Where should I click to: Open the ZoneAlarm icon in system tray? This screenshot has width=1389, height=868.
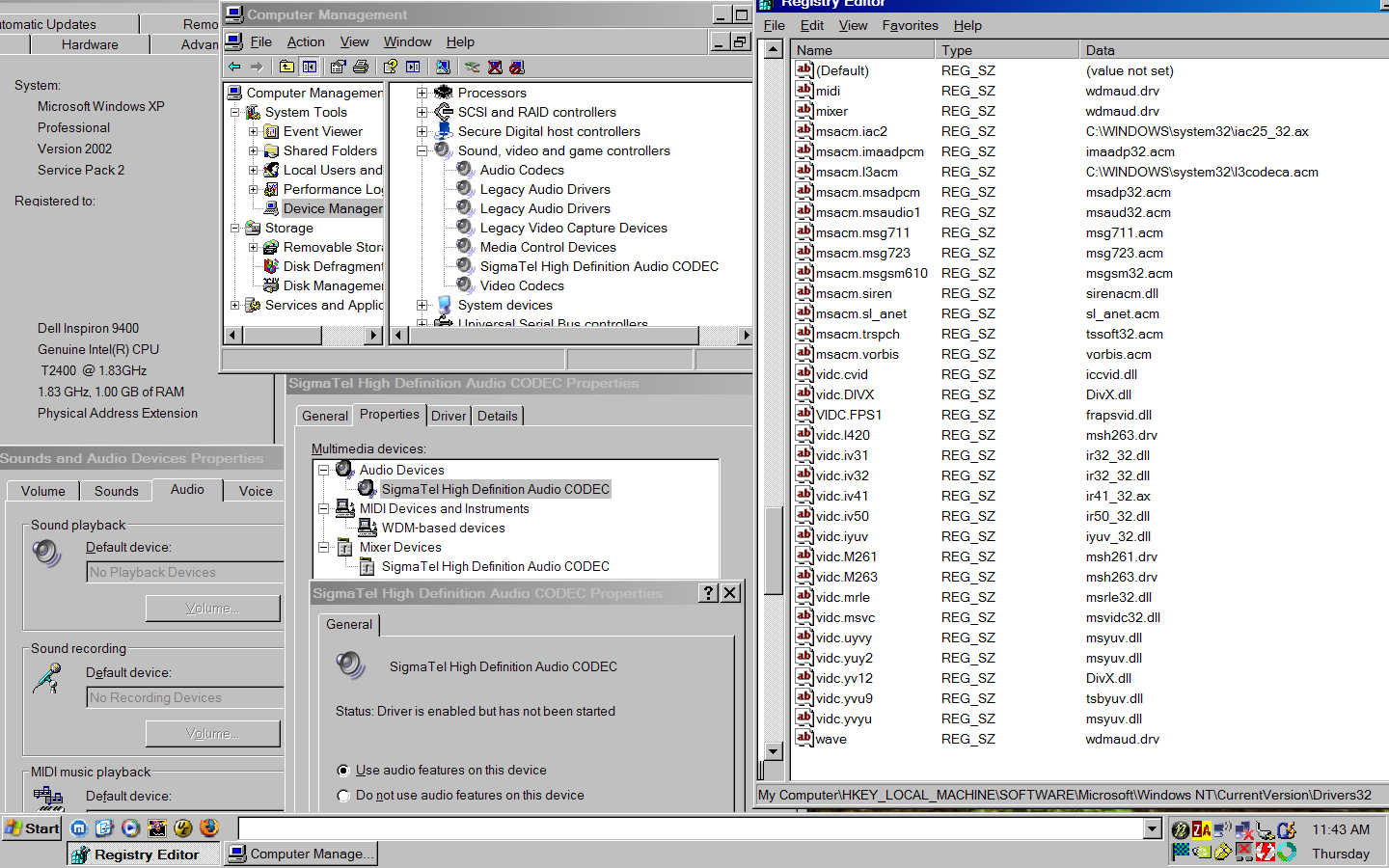(x=1201, y=829)
